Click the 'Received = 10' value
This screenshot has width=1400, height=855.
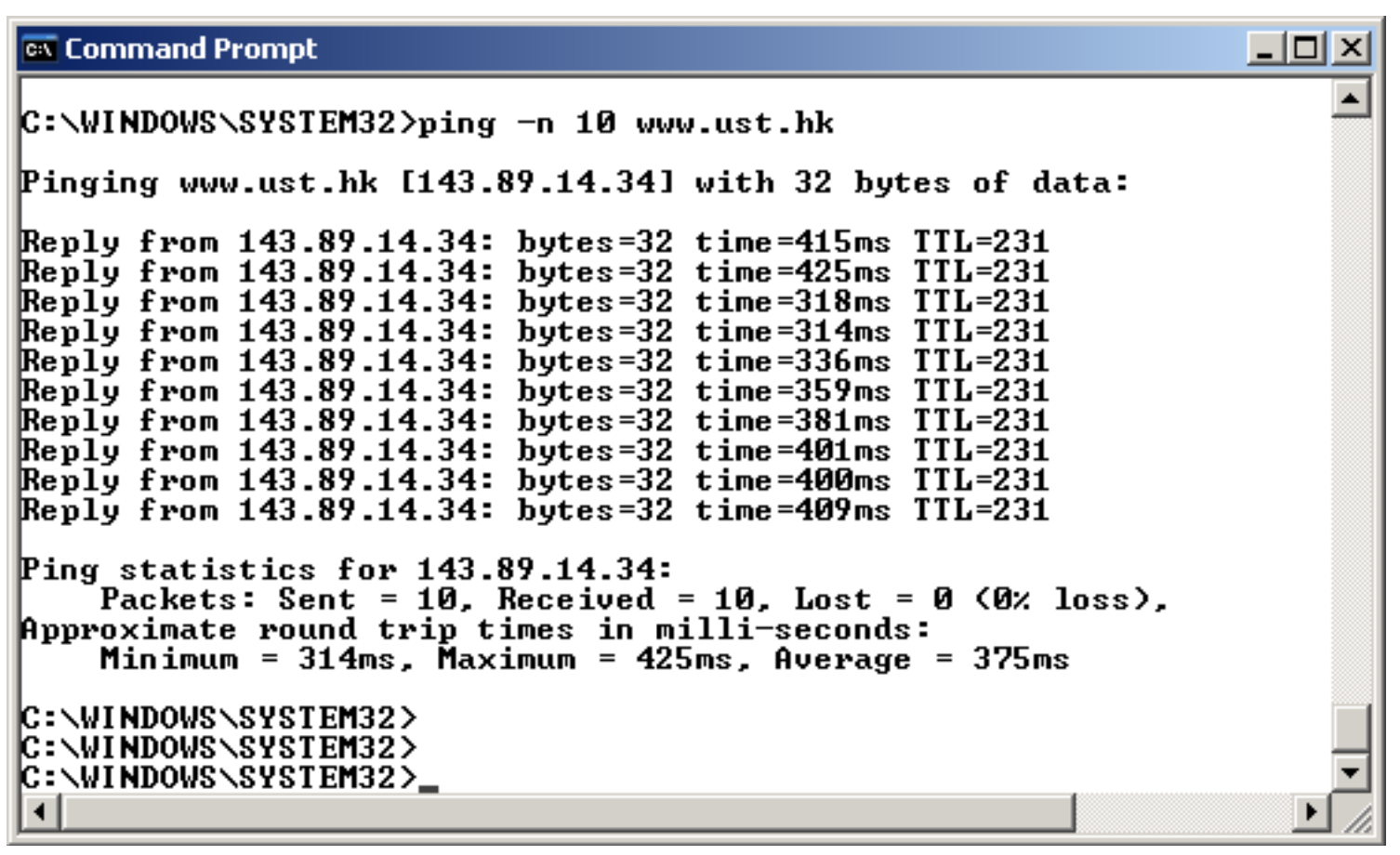[633, 599]
